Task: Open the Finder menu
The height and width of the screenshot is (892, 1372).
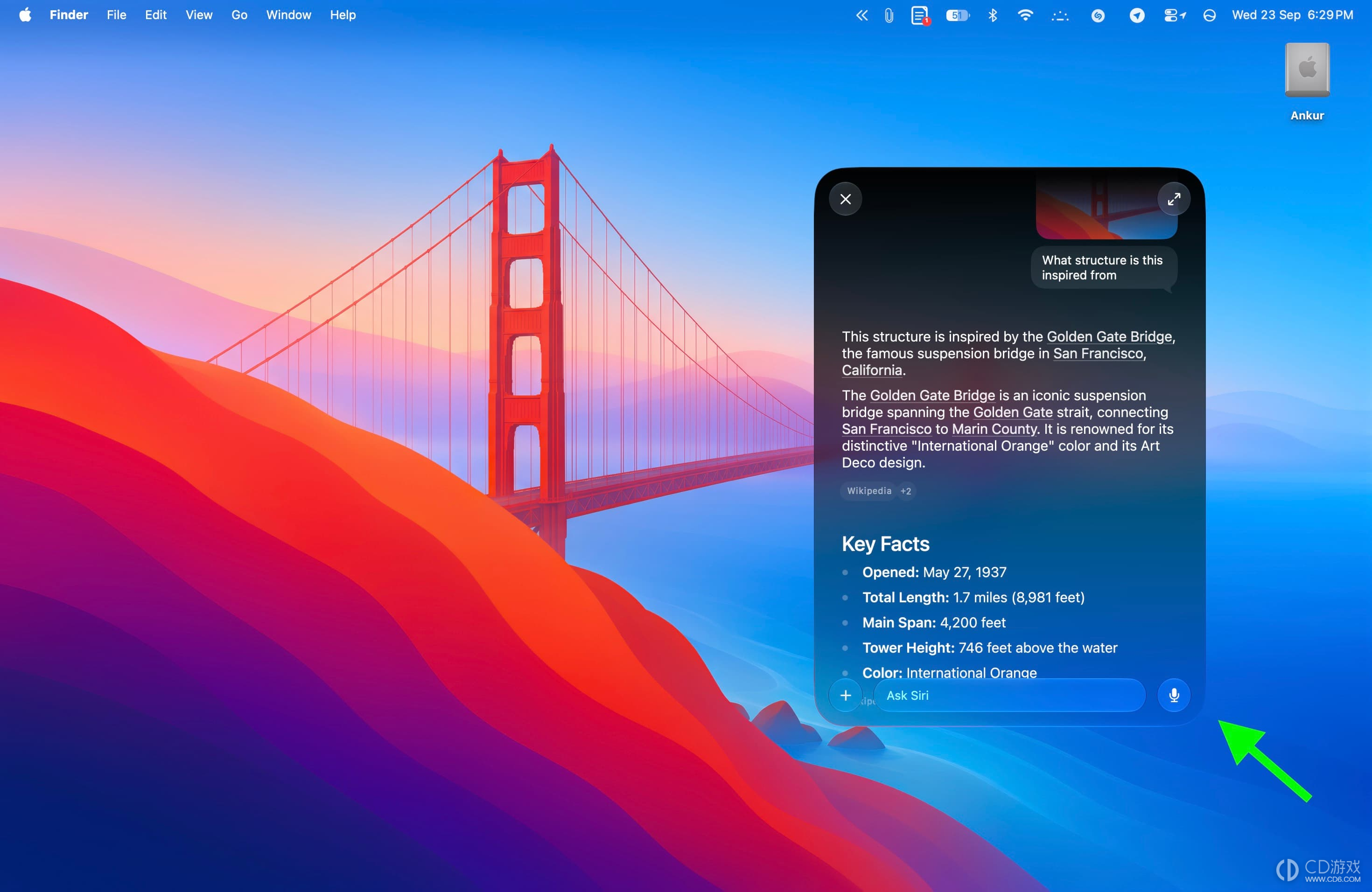Action: tap(69, 15)
